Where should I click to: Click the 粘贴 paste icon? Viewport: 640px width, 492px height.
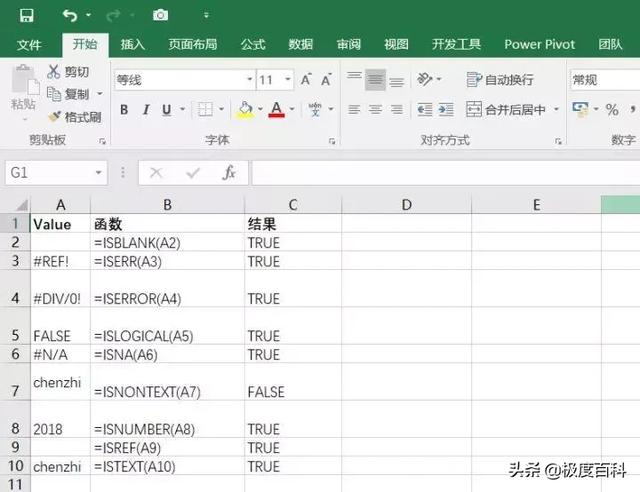click(24, 80)
